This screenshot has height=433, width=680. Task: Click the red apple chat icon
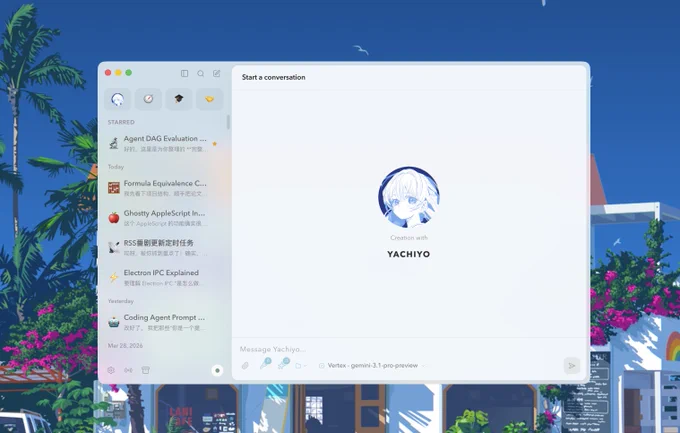pos(114,218)
